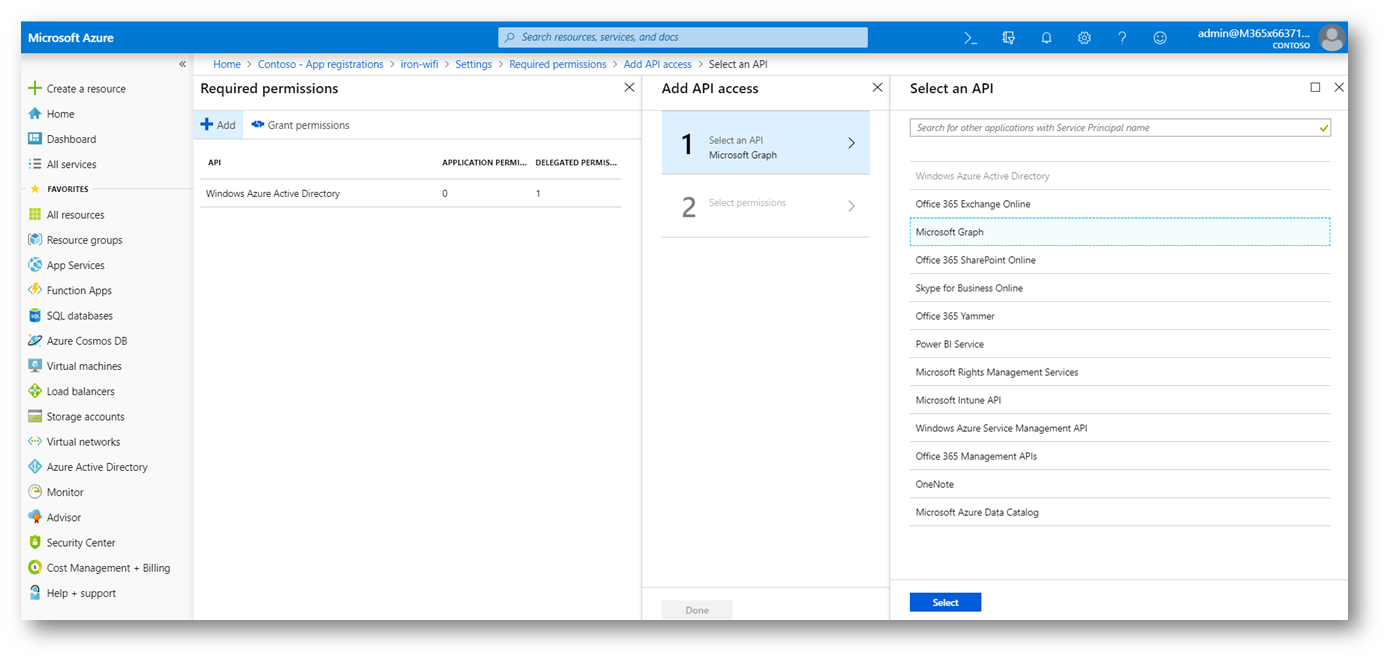
Task: Click the blue Select button
Action: tap(945, 602)
